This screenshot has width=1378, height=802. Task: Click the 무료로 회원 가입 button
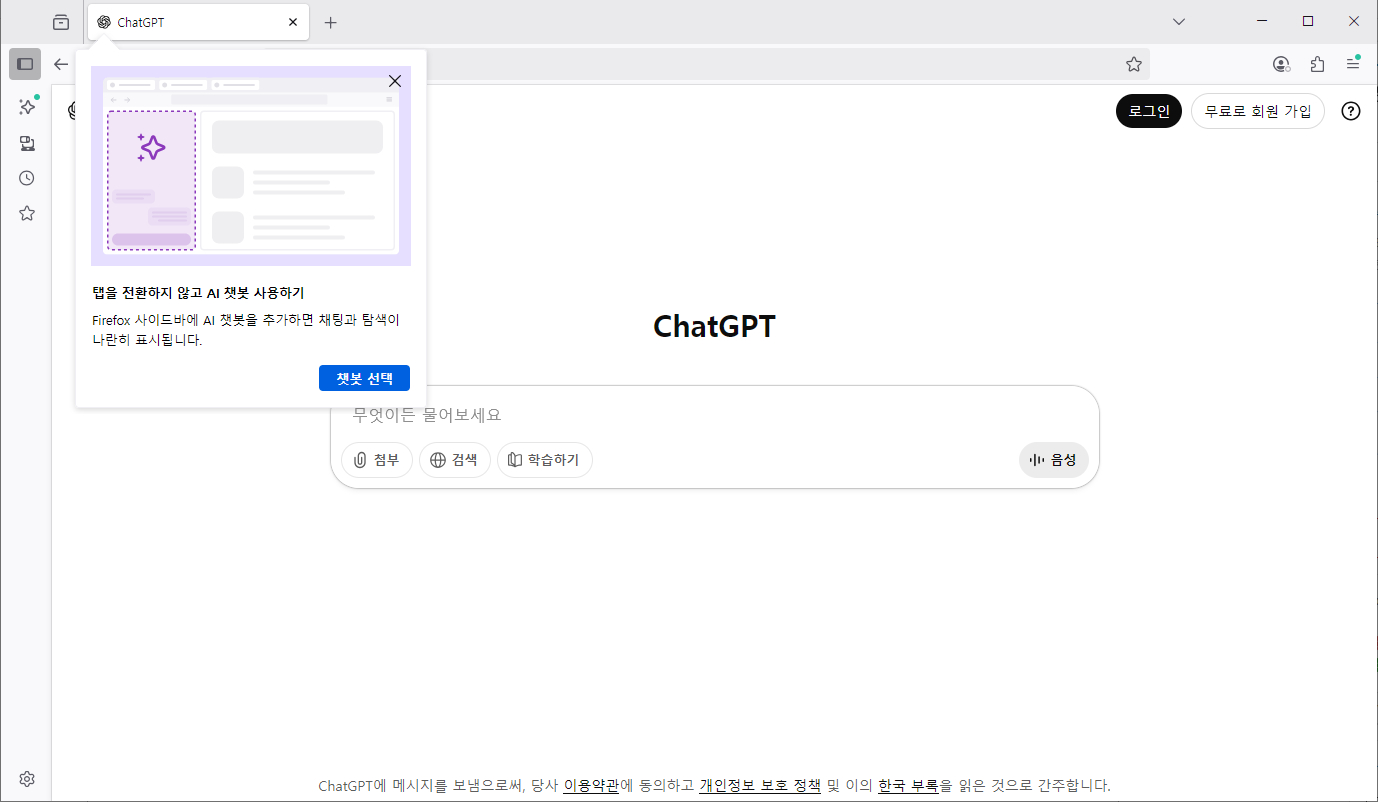pos(1257,111)
